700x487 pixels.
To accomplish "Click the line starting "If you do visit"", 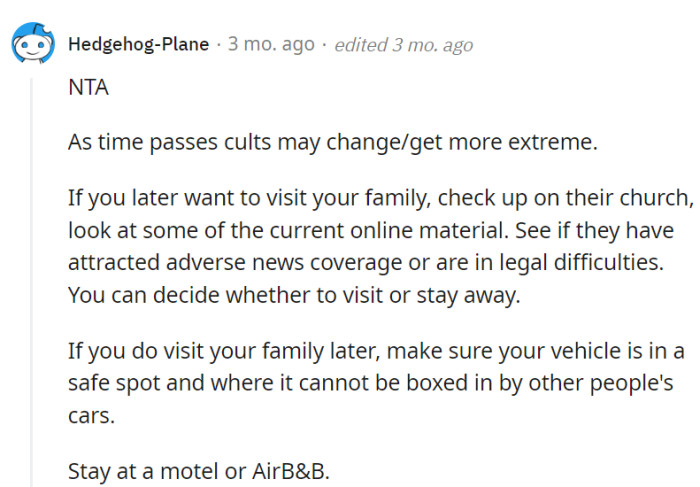I will point(375,351).
